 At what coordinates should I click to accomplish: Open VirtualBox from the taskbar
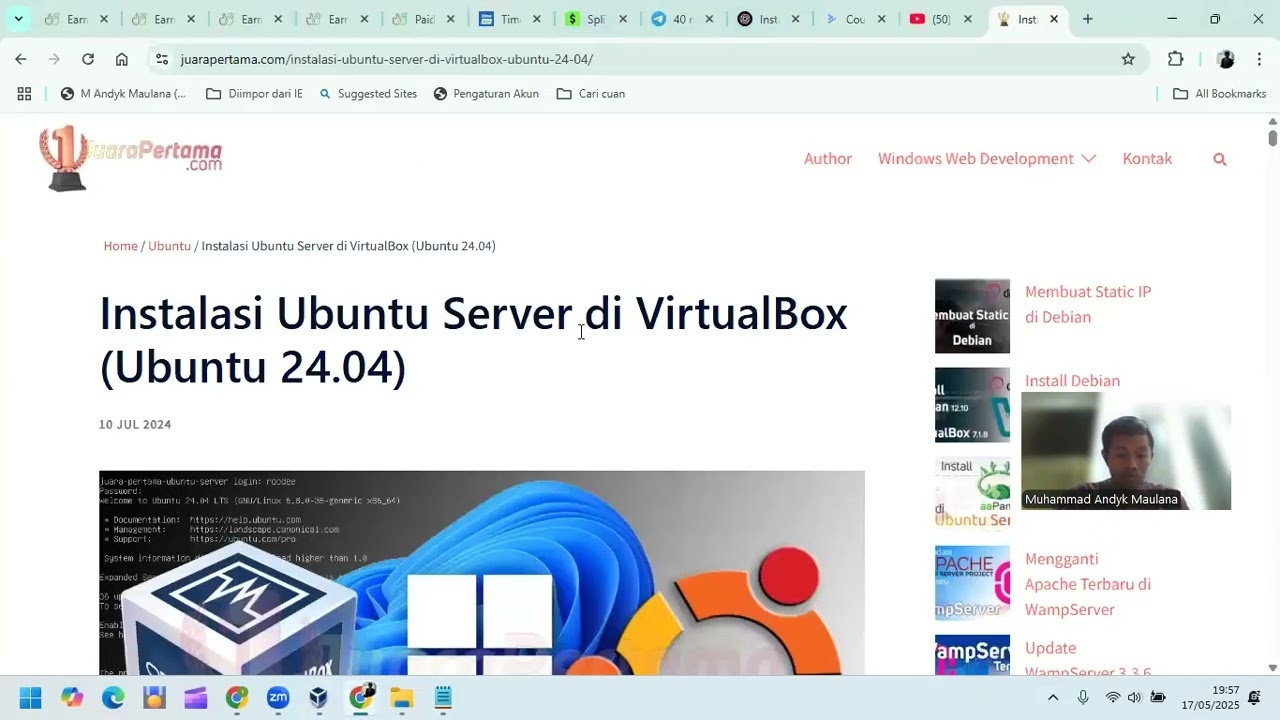[319, 697]
